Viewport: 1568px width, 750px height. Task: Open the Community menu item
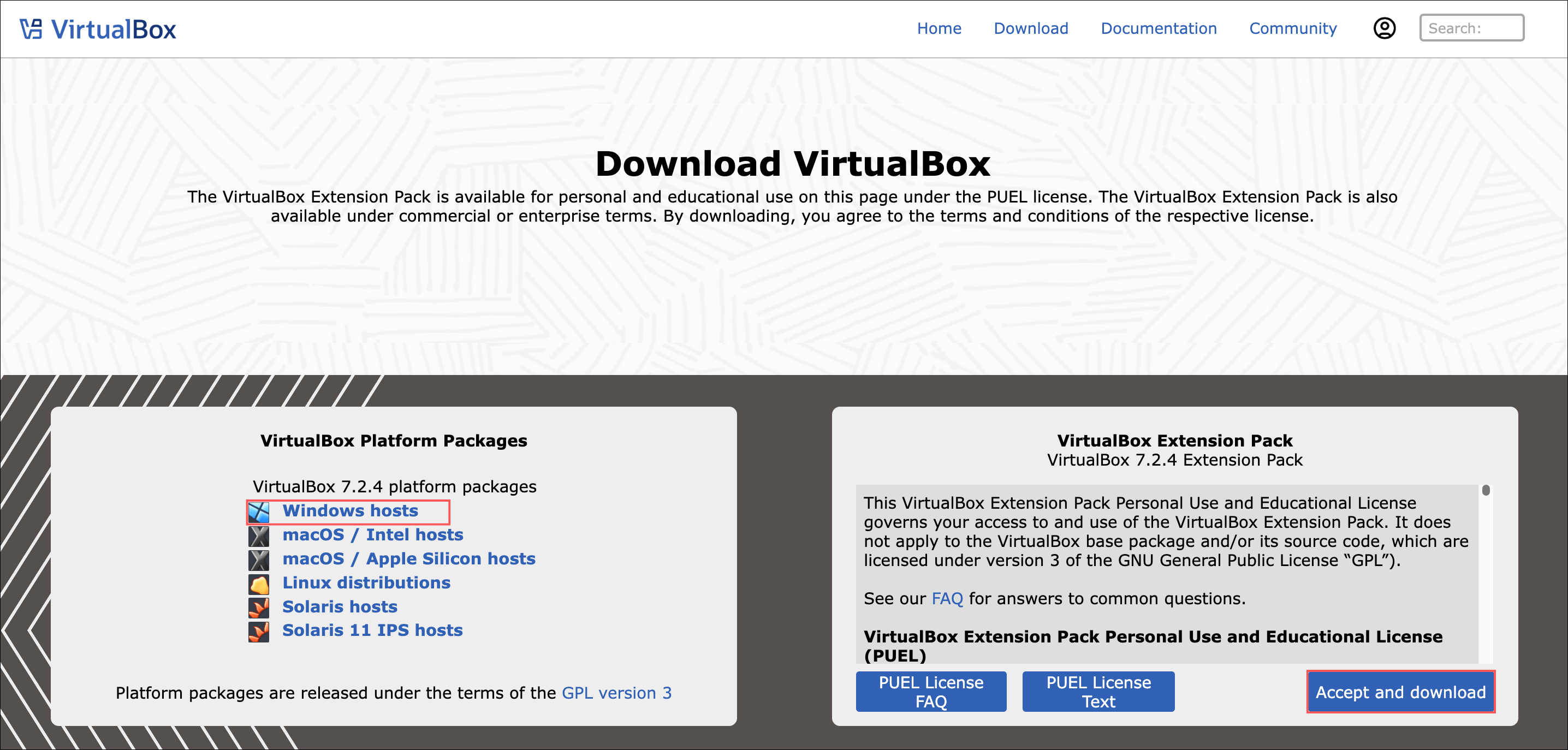click(1292, 28)
